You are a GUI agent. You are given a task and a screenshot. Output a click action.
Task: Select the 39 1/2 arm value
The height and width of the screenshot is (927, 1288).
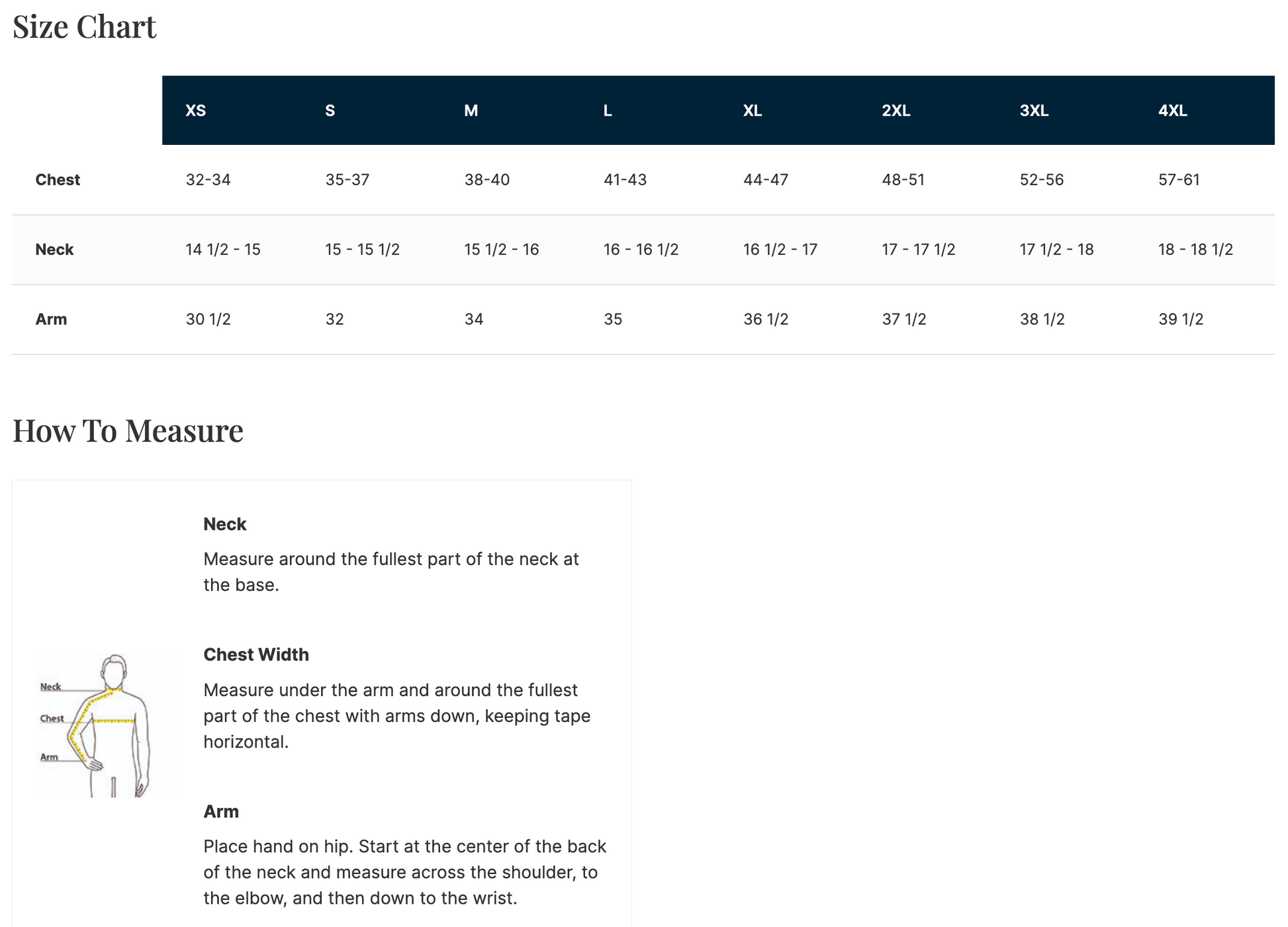point(1181,320)
